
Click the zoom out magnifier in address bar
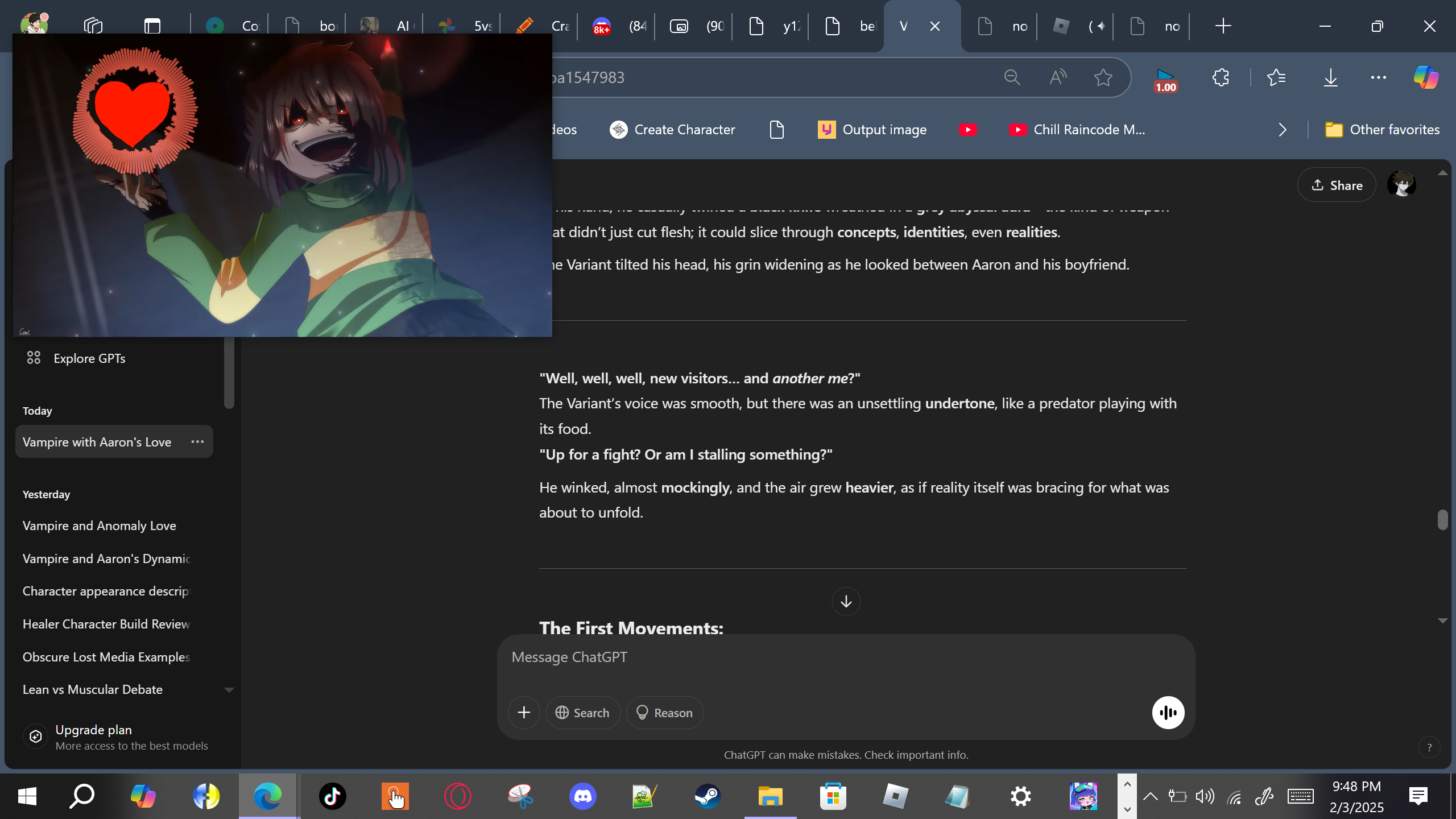pos(1012,77)
